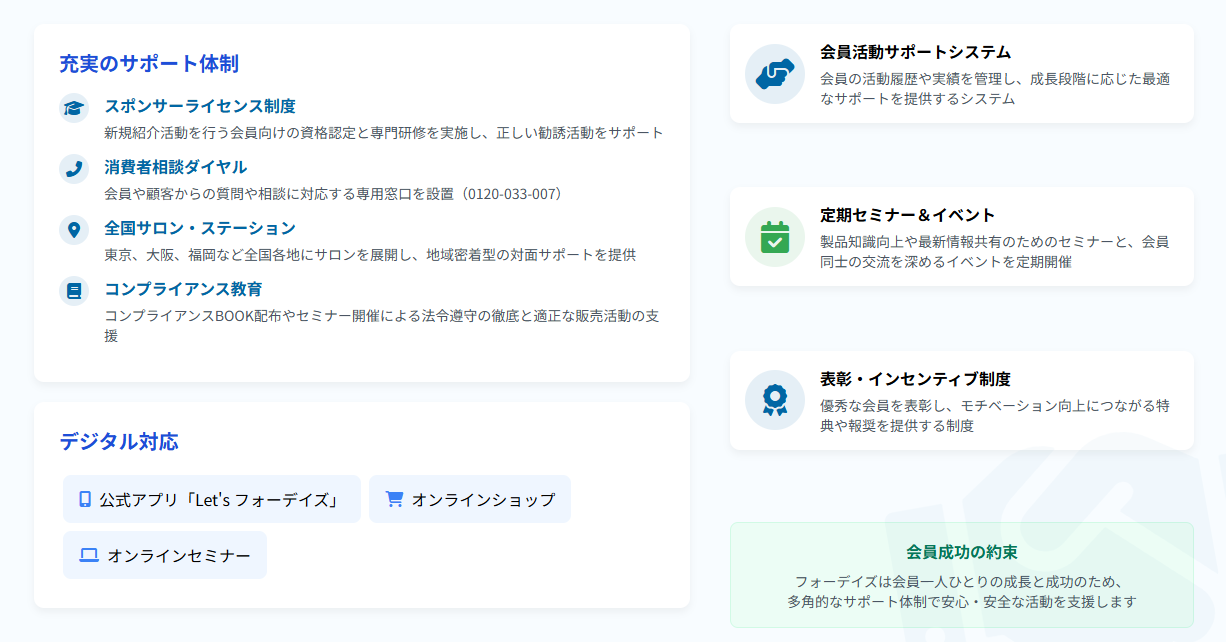Click the shopping cart icon in オンラインショップ chip
This screenshot has width=1226, height=642.
click(394, 499)
